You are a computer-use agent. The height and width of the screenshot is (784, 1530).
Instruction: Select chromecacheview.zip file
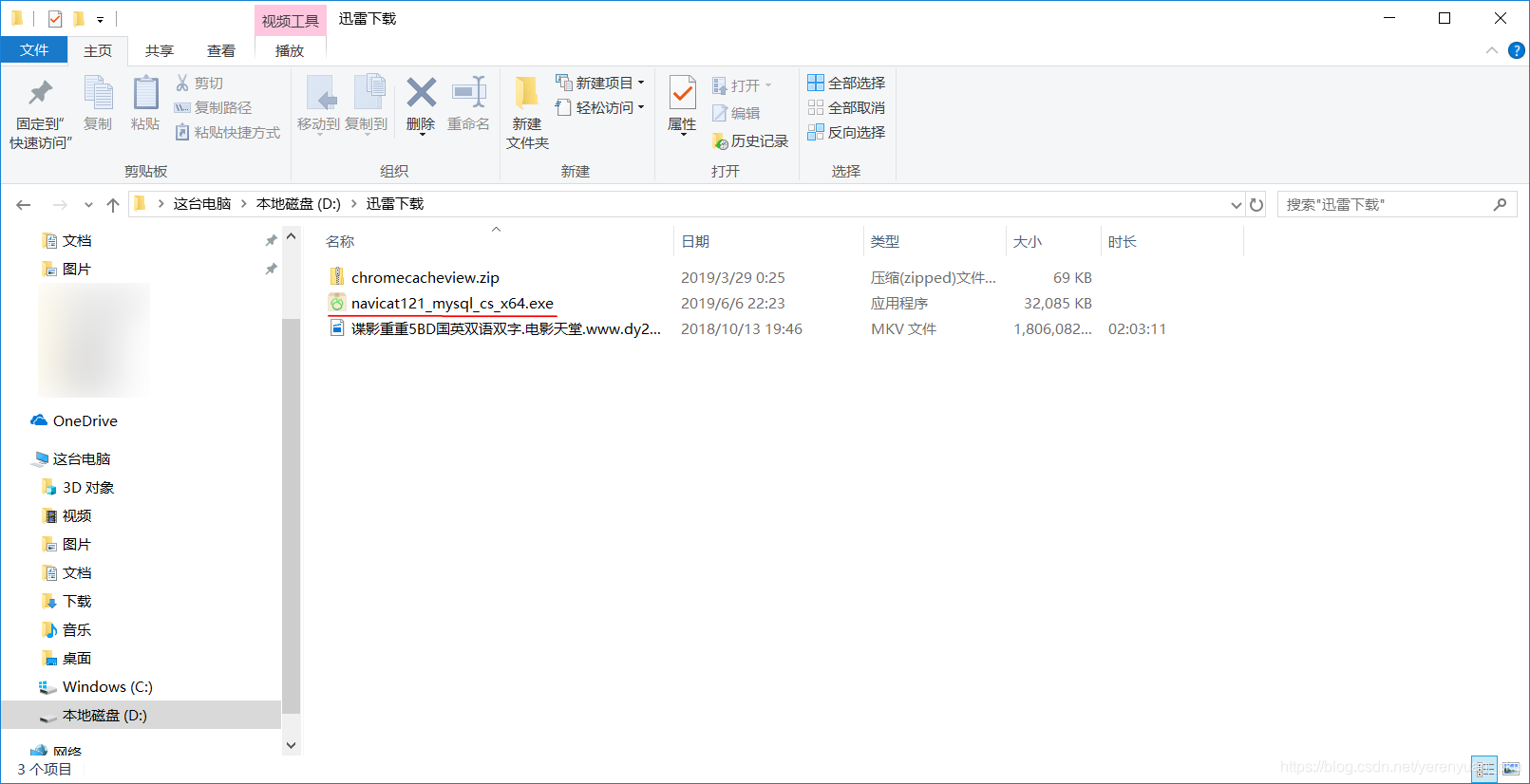pyautogui.click(x=425, y=278)
